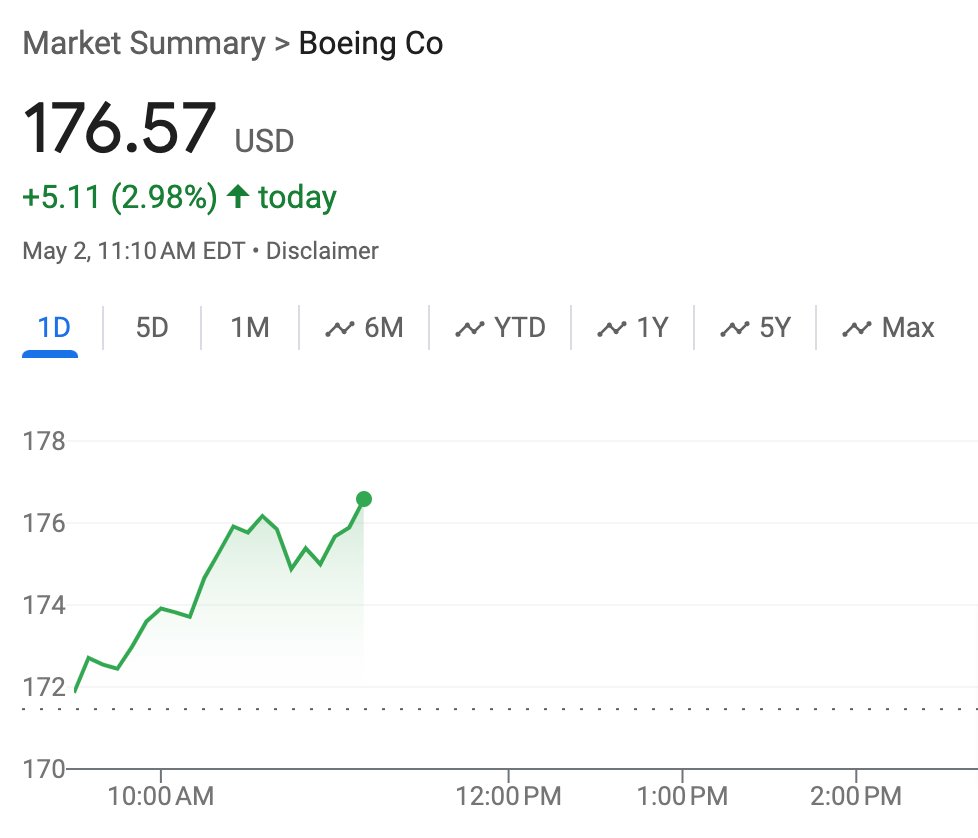Open the 1M chart tab
This screenshot has width=978, height=838.
tap(249, 327)
